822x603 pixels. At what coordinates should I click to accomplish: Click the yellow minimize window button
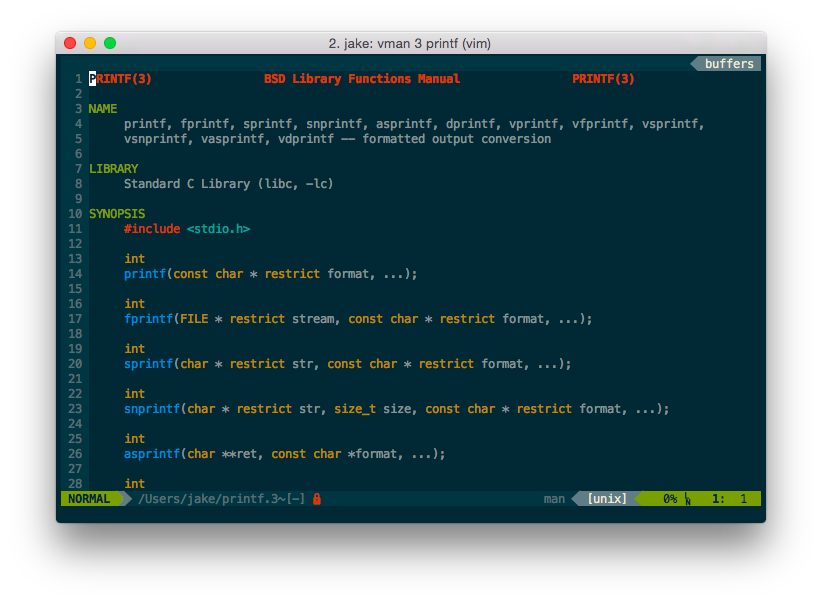point(90,43)
